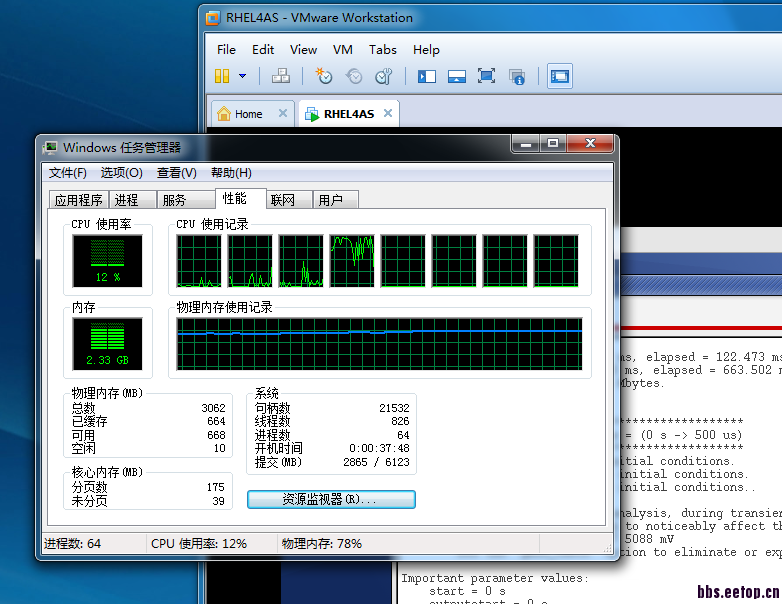
Task: Open the File menu in VMware Workstation
Action: click(x=226, y=50)
